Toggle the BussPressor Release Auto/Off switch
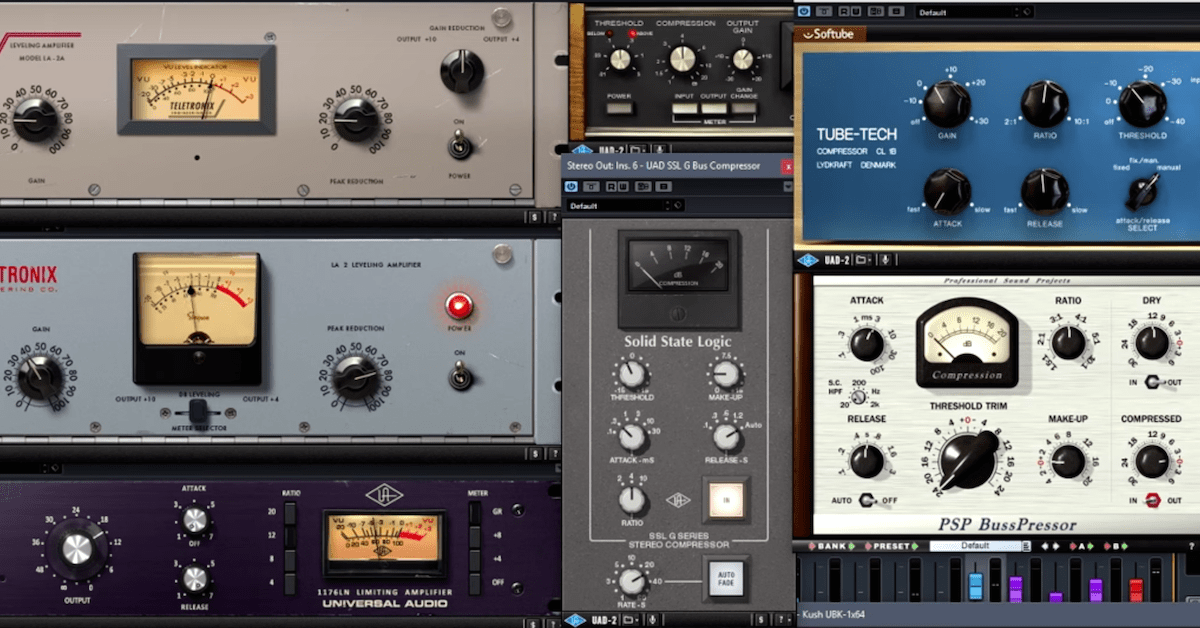1200x628 pixels. point(866,499)
